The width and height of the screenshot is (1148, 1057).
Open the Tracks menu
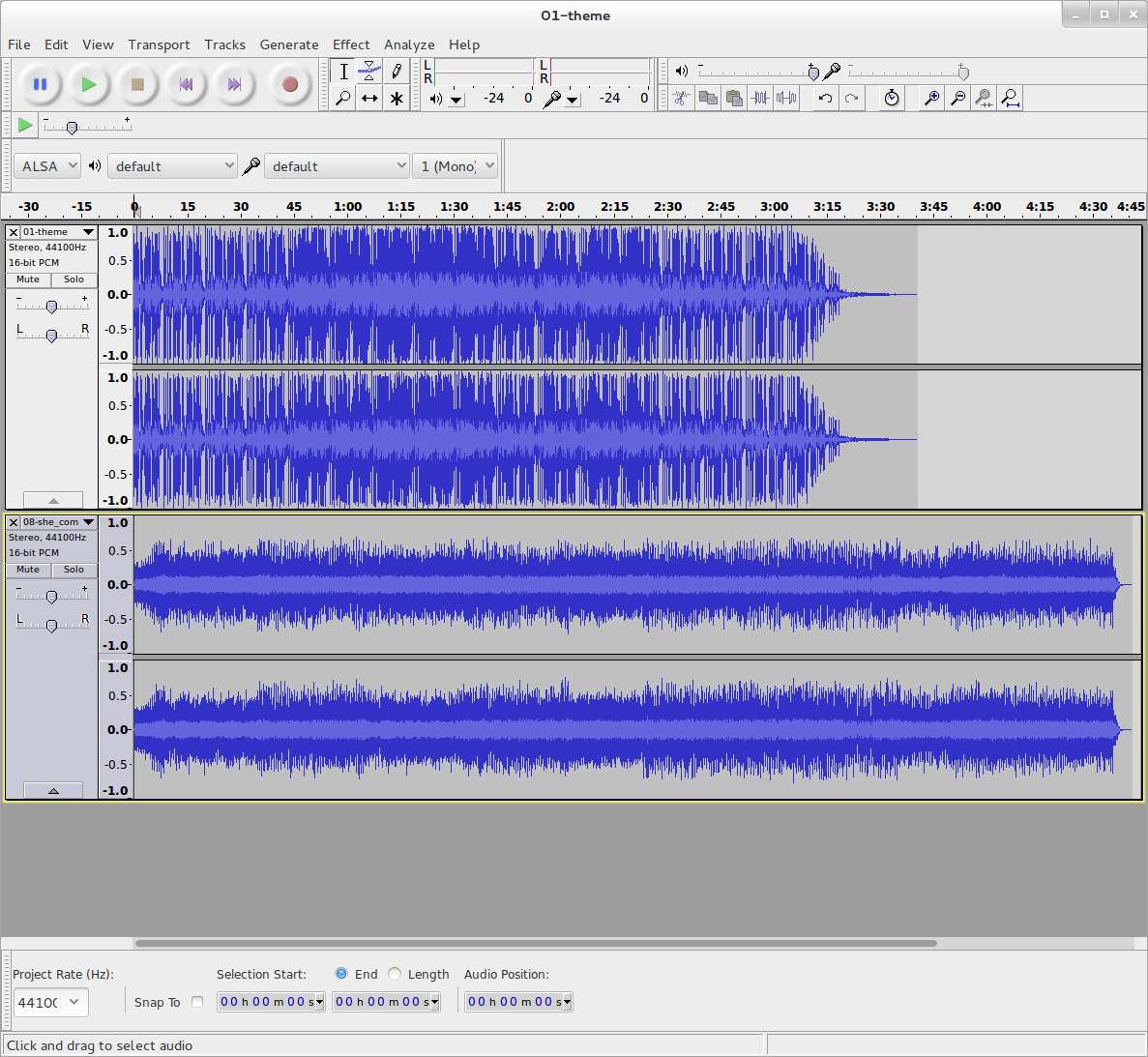point(224,44)
